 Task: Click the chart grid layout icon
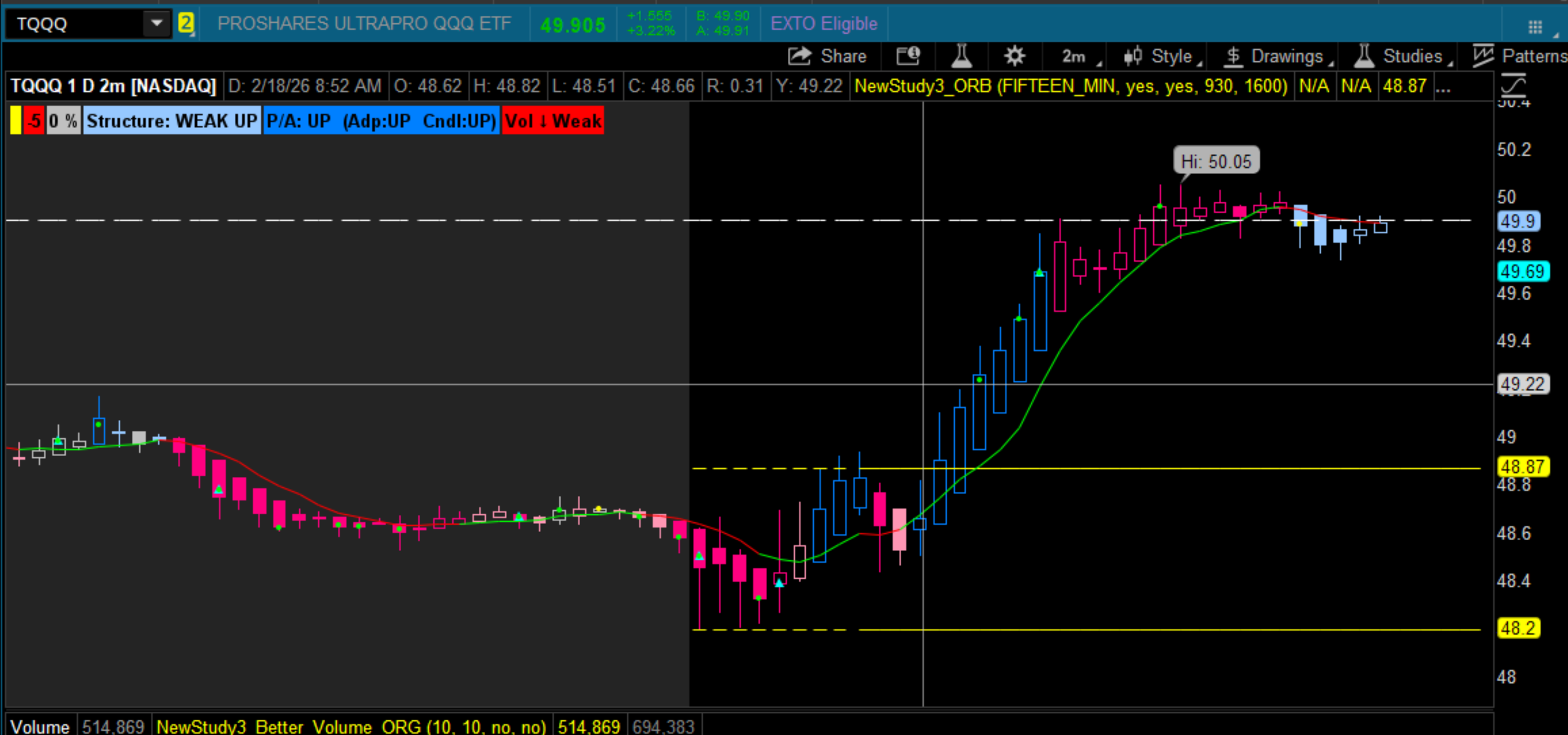(1534, 27)
